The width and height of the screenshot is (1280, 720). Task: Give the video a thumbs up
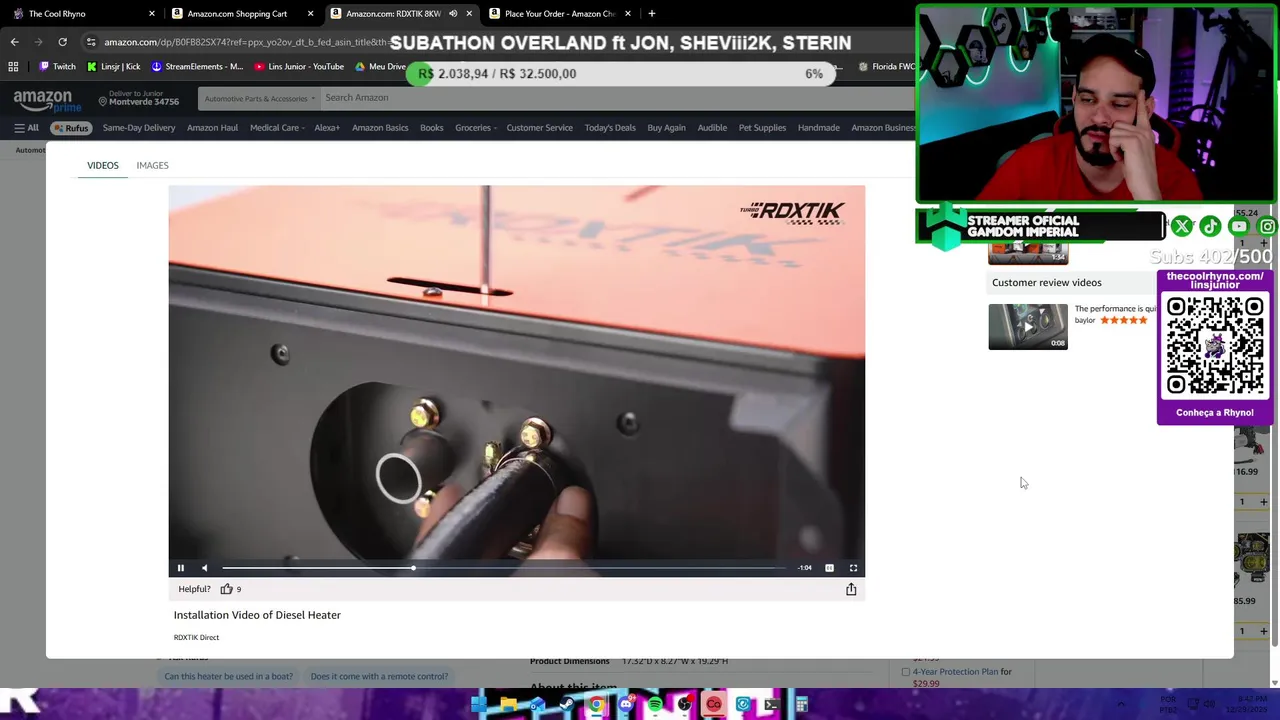226,589
